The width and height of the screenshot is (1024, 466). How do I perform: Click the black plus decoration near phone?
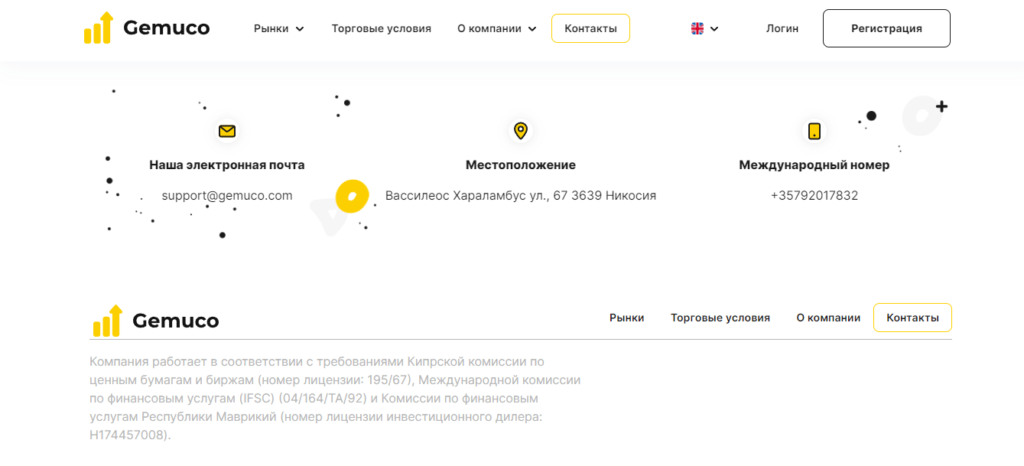[941, 106]
